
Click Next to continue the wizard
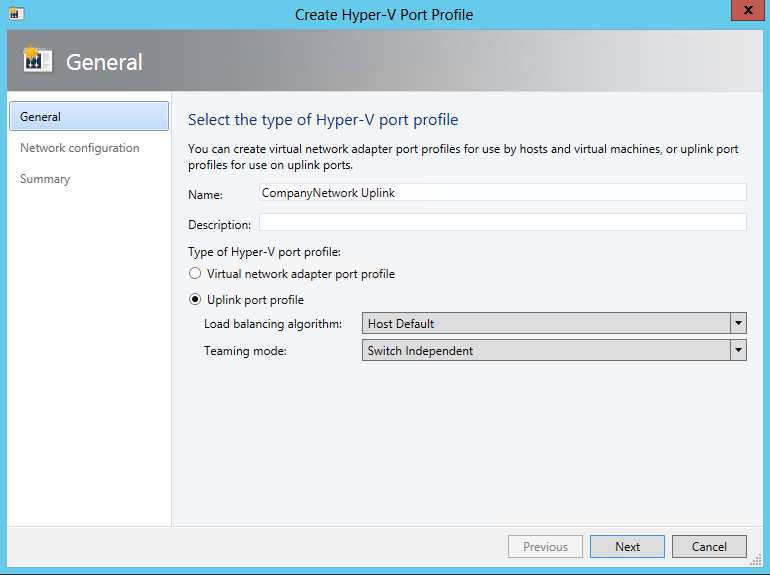[x=627, y=547]
